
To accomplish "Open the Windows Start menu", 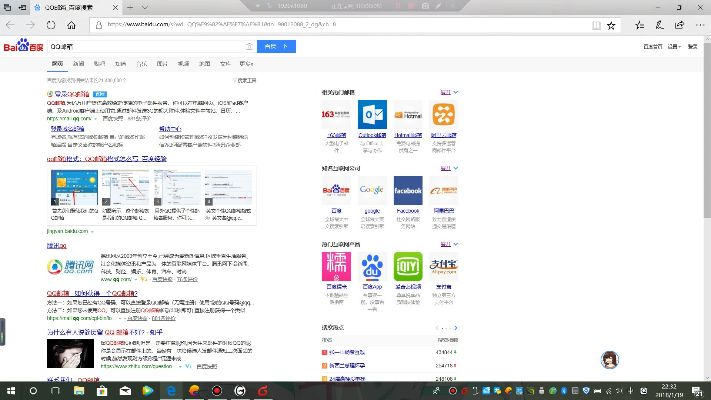I will pyautogui.click(x=11, y=390).
